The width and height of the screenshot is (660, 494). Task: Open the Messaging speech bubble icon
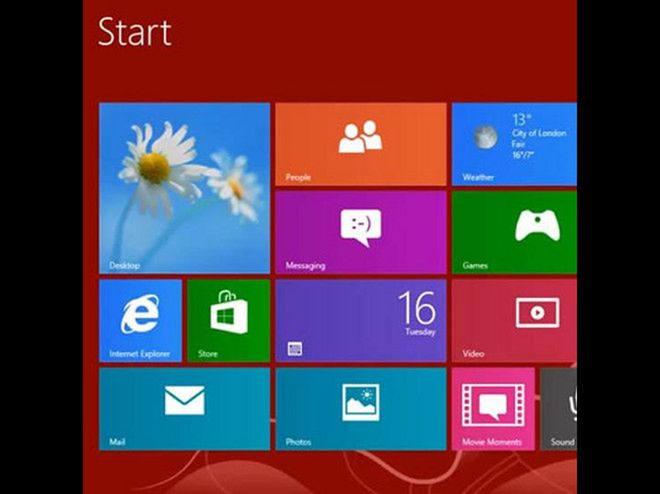tap(361, 228)
